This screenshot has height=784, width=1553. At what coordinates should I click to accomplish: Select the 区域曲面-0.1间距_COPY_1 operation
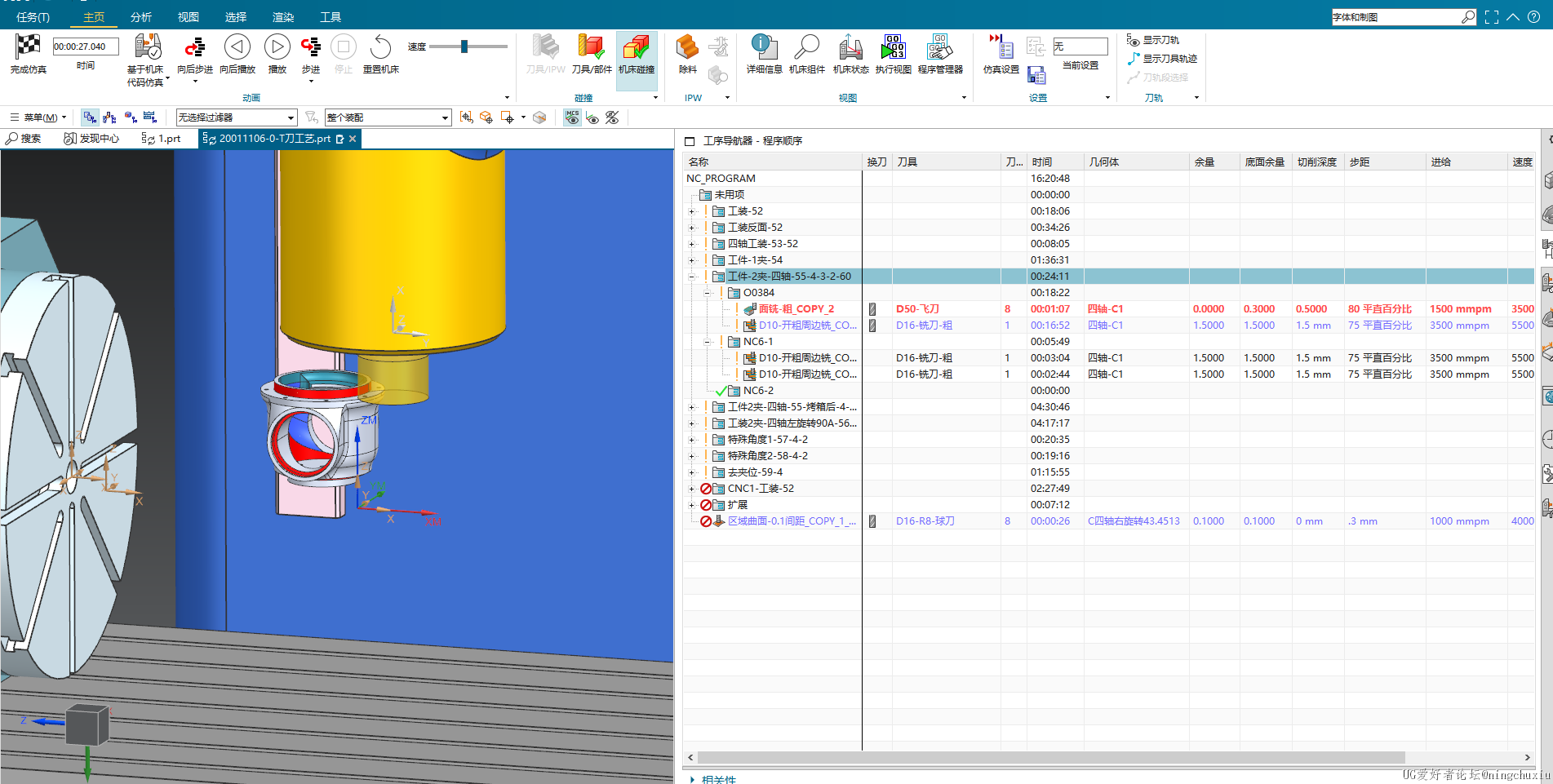click(x=792, y=521)
